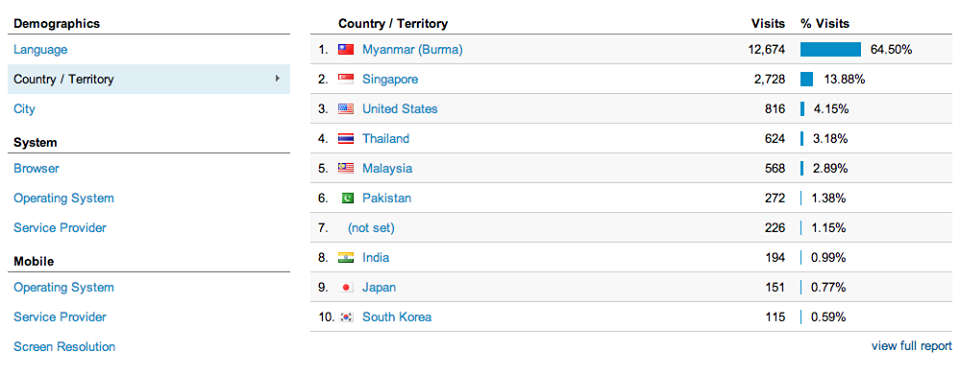The image size is (960, 374).
Task: Open the Myanmar (Burma) country link
Action: [412, 50]
